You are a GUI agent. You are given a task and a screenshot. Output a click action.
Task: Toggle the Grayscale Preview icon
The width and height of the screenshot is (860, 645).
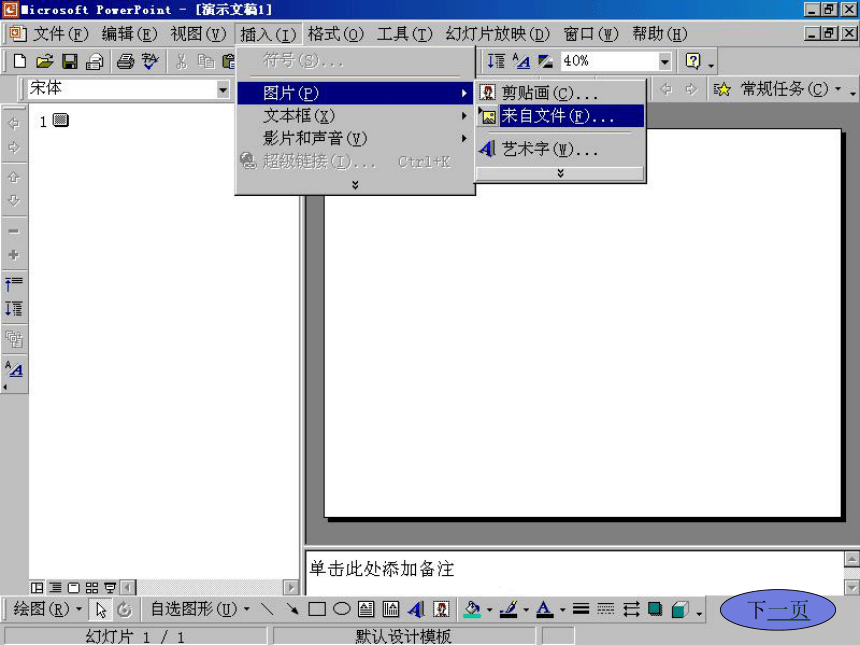click(545, 61)
